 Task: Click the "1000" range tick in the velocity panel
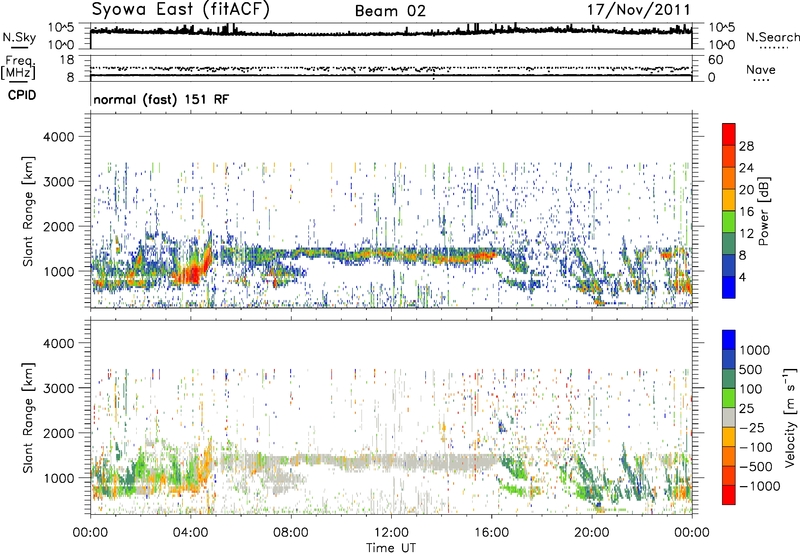tap(58, 478)
